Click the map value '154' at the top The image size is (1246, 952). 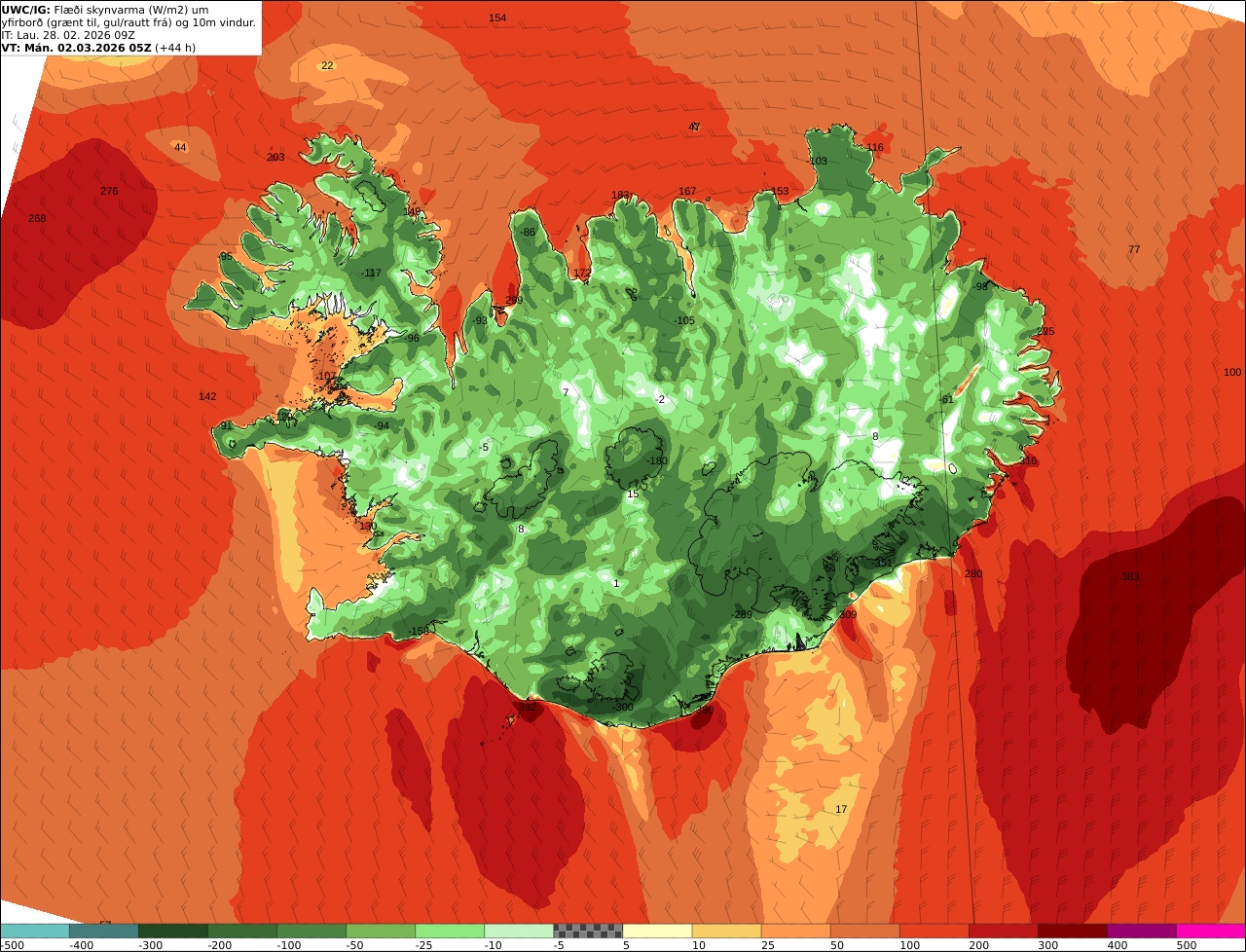pos(497,18)
